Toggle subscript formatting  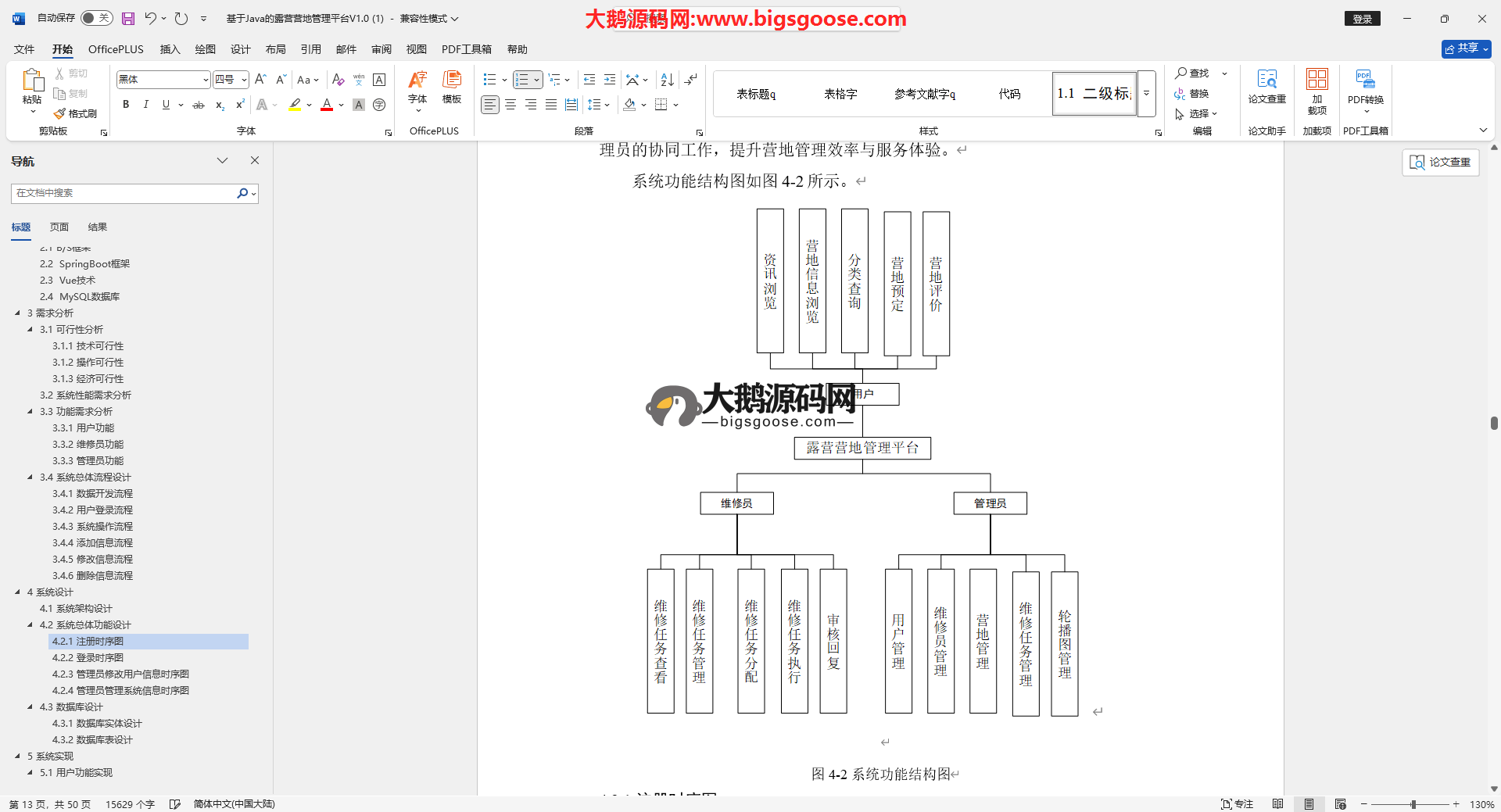coord(220,105)
